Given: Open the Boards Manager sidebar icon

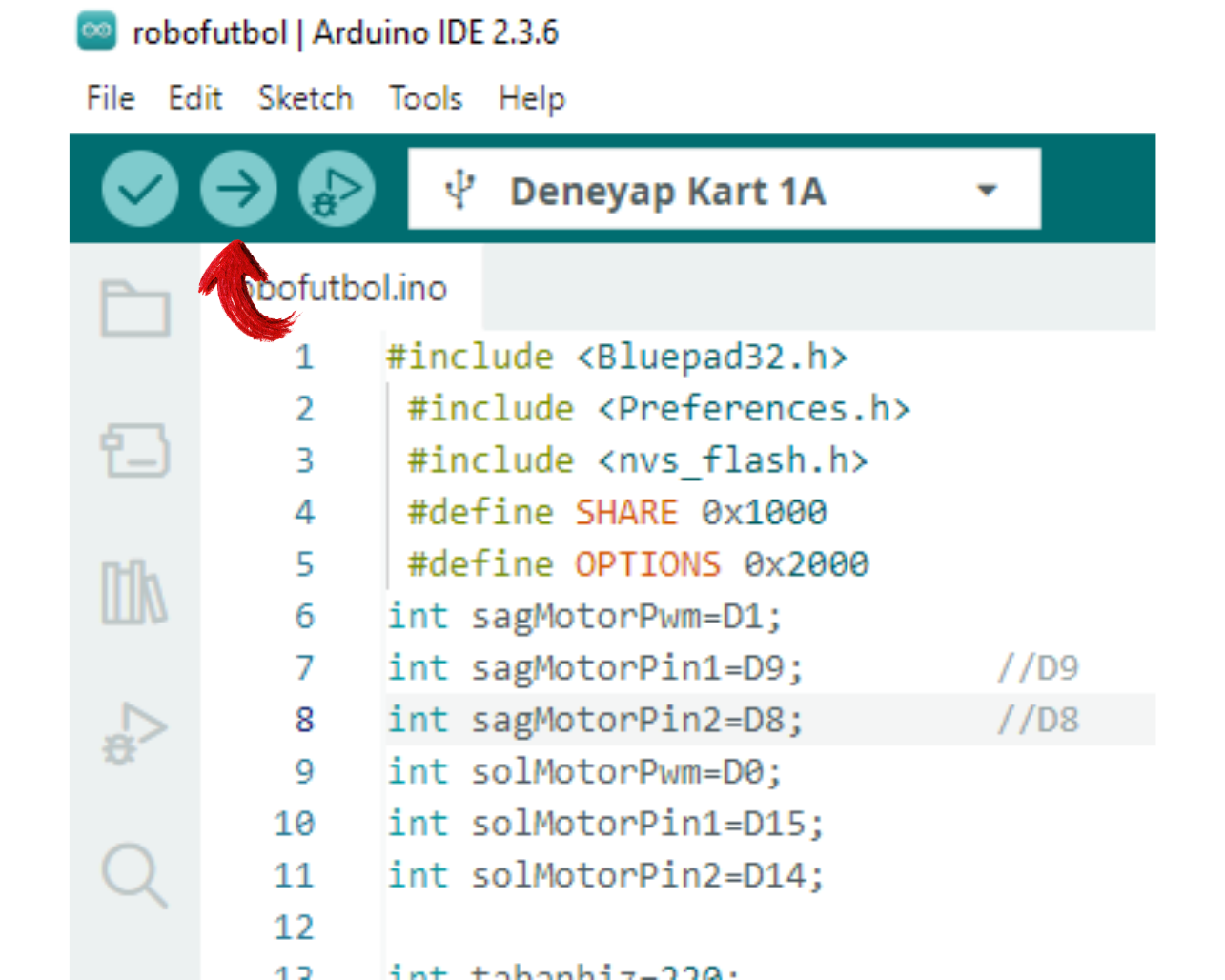Looking at the screenshot, I should [x=134, y=450].
